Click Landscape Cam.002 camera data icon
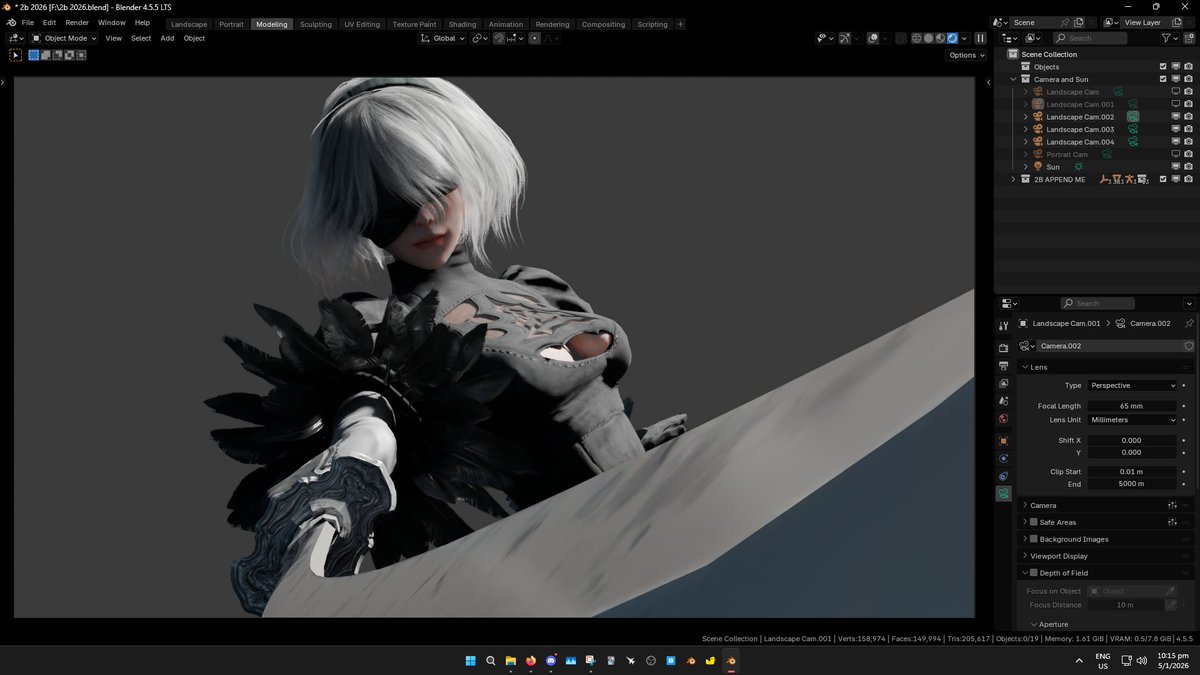The width and height of the screenshot is (1200, 675). [1133, 117]
